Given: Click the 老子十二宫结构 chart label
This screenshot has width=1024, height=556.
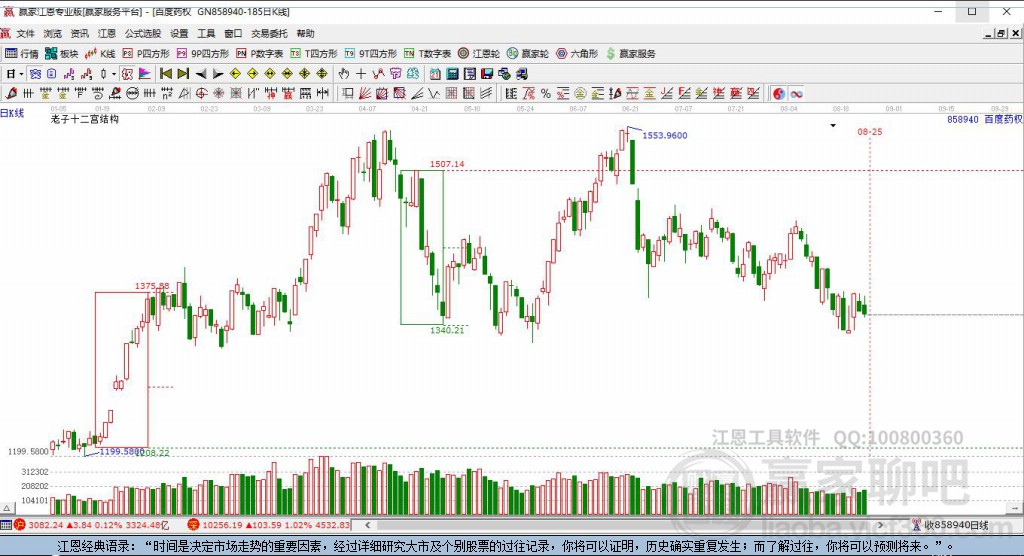Looking at the screenshot, I should click(85, 119).
